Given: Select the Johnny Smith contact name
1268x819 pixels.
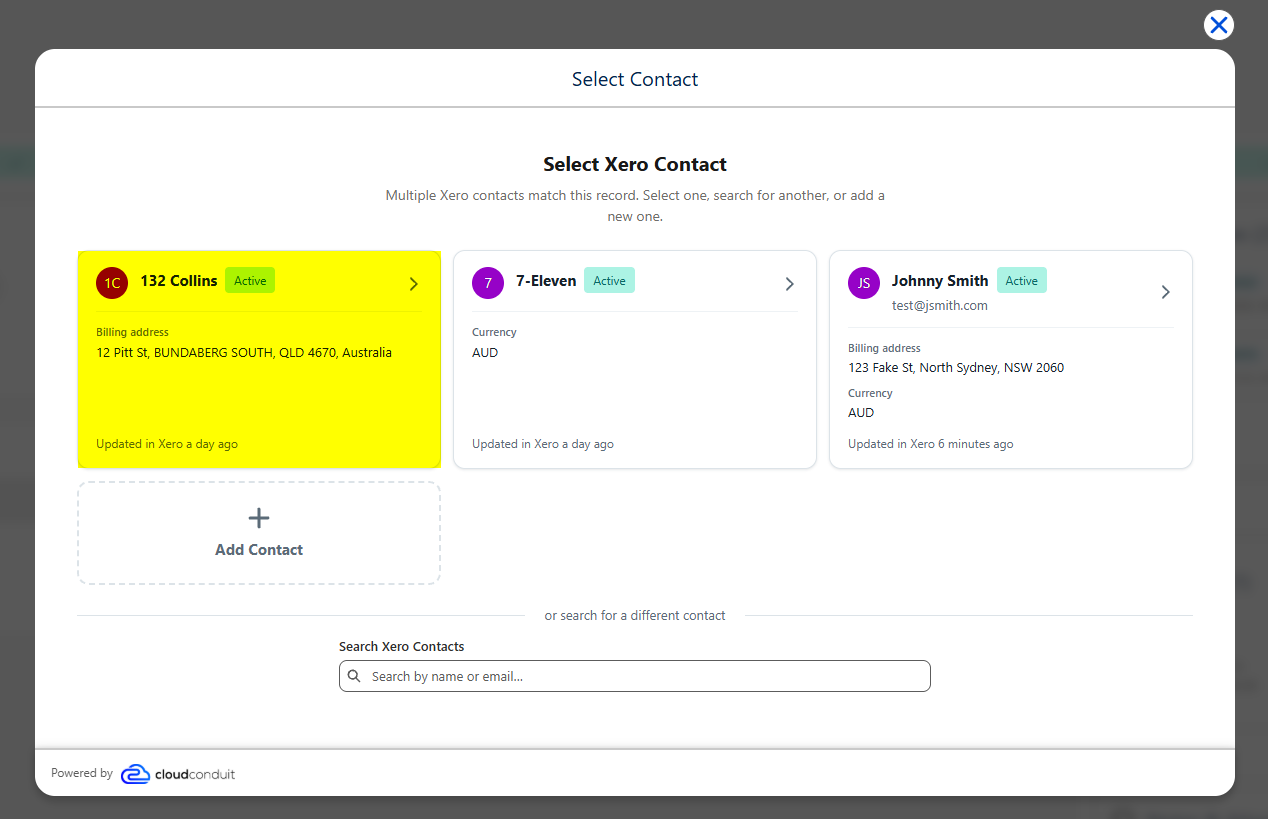Looking at the screenshot, I should (x=940, y=281).
